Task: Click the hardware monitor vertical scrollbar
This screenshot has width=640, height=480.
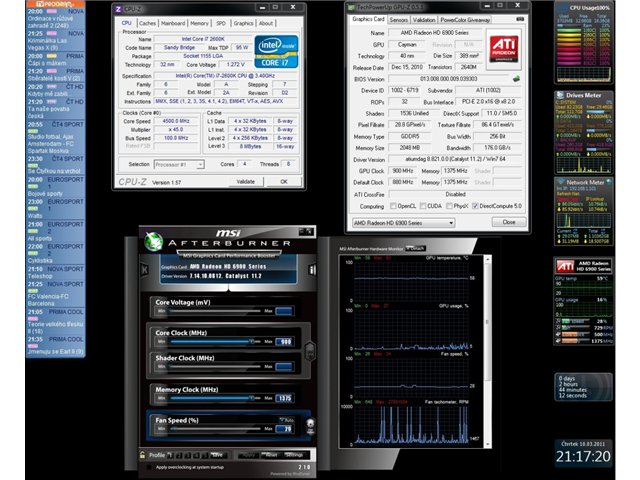Action: pos(487,351)
